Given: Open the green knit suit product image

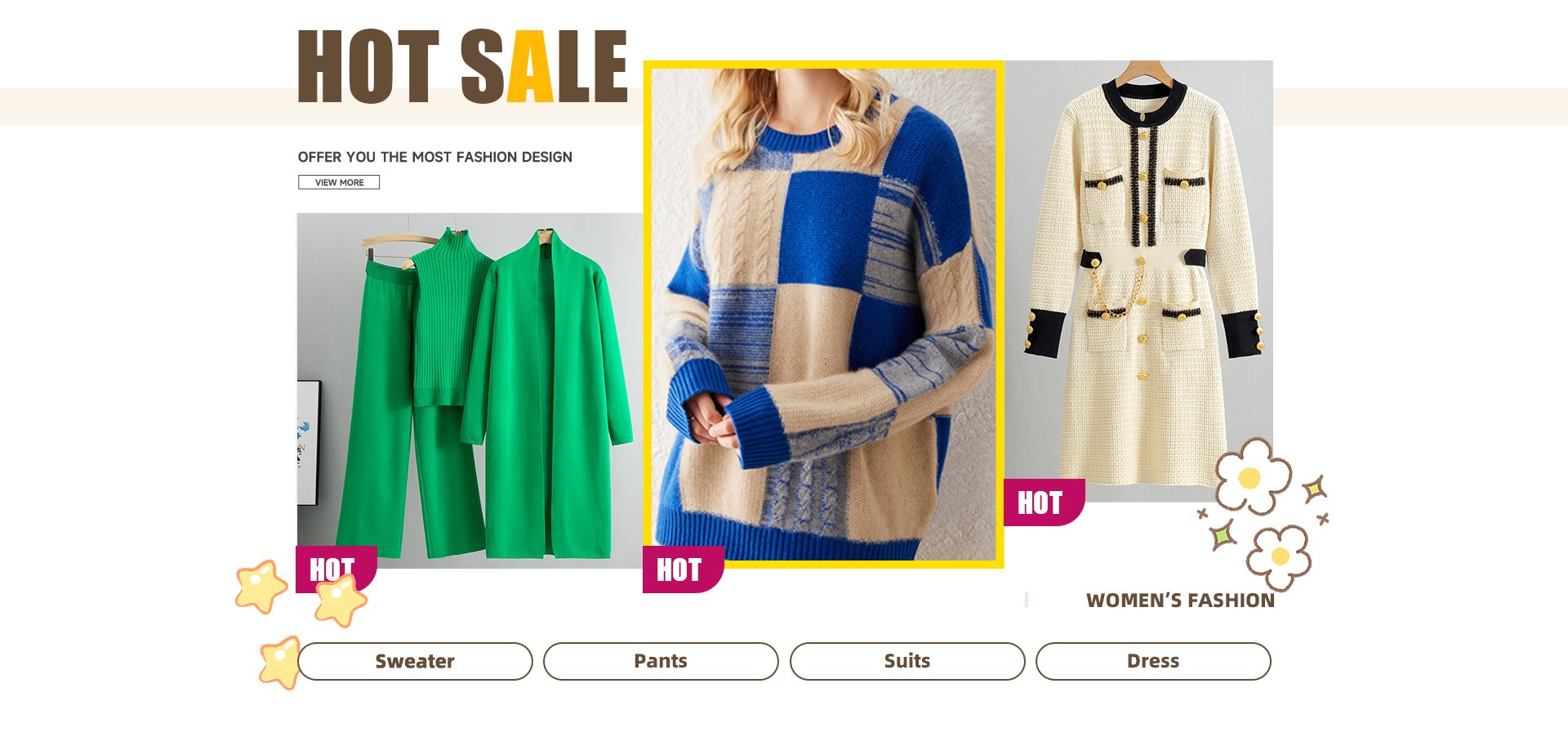Looking at the screenshot, I should pos(470,391).
